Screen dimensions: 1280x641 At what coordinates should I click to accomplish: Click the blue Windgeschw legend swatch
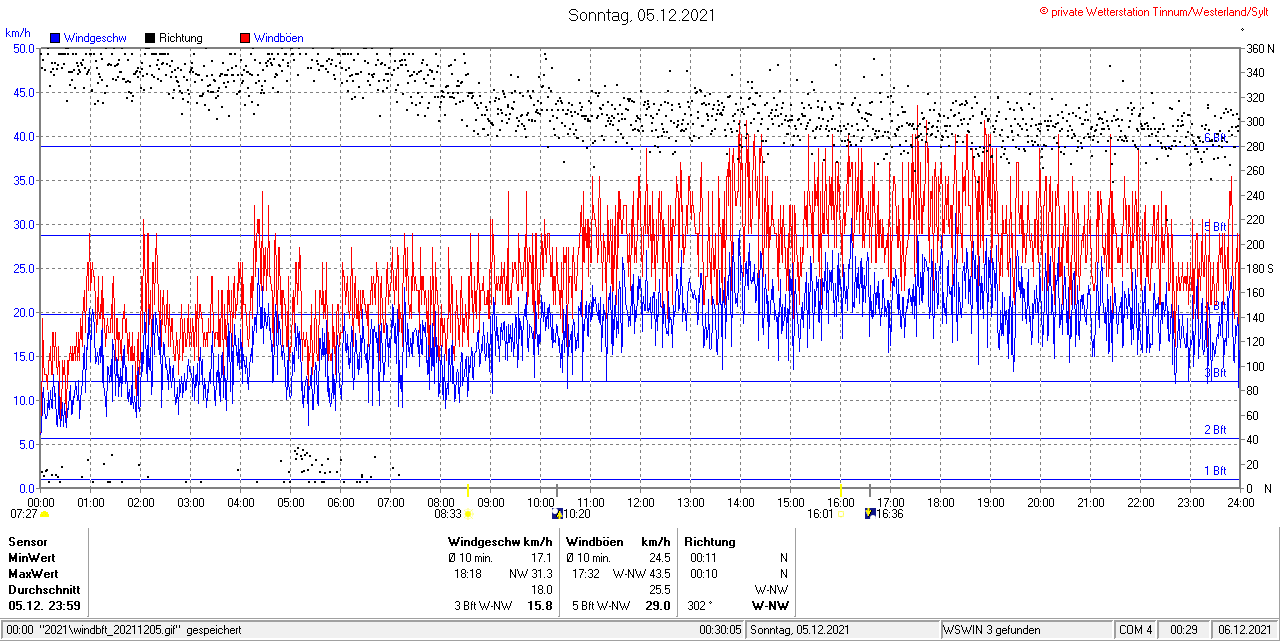point(56,38)
